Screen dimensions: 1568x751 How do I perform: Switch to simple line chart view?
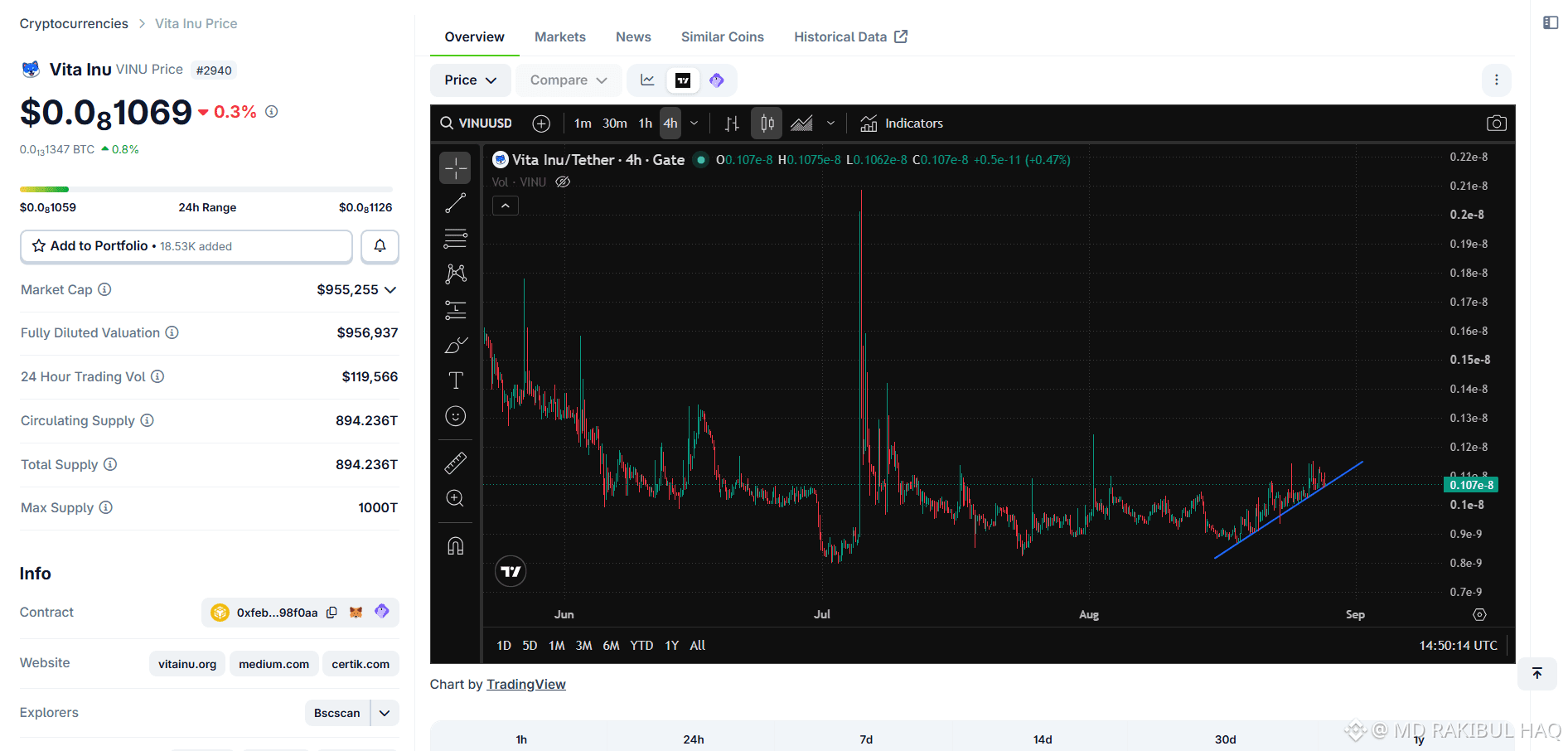[x=648, y=80]
